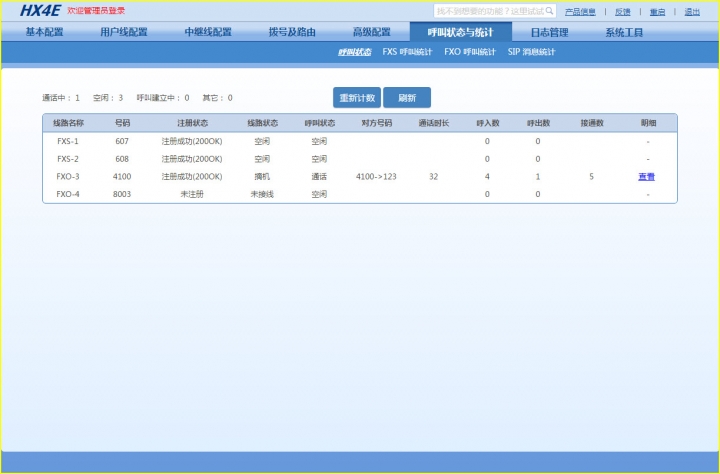Screen dimensions: 720x474
Task: Open the 反馈 link
Action: point(623,11)
